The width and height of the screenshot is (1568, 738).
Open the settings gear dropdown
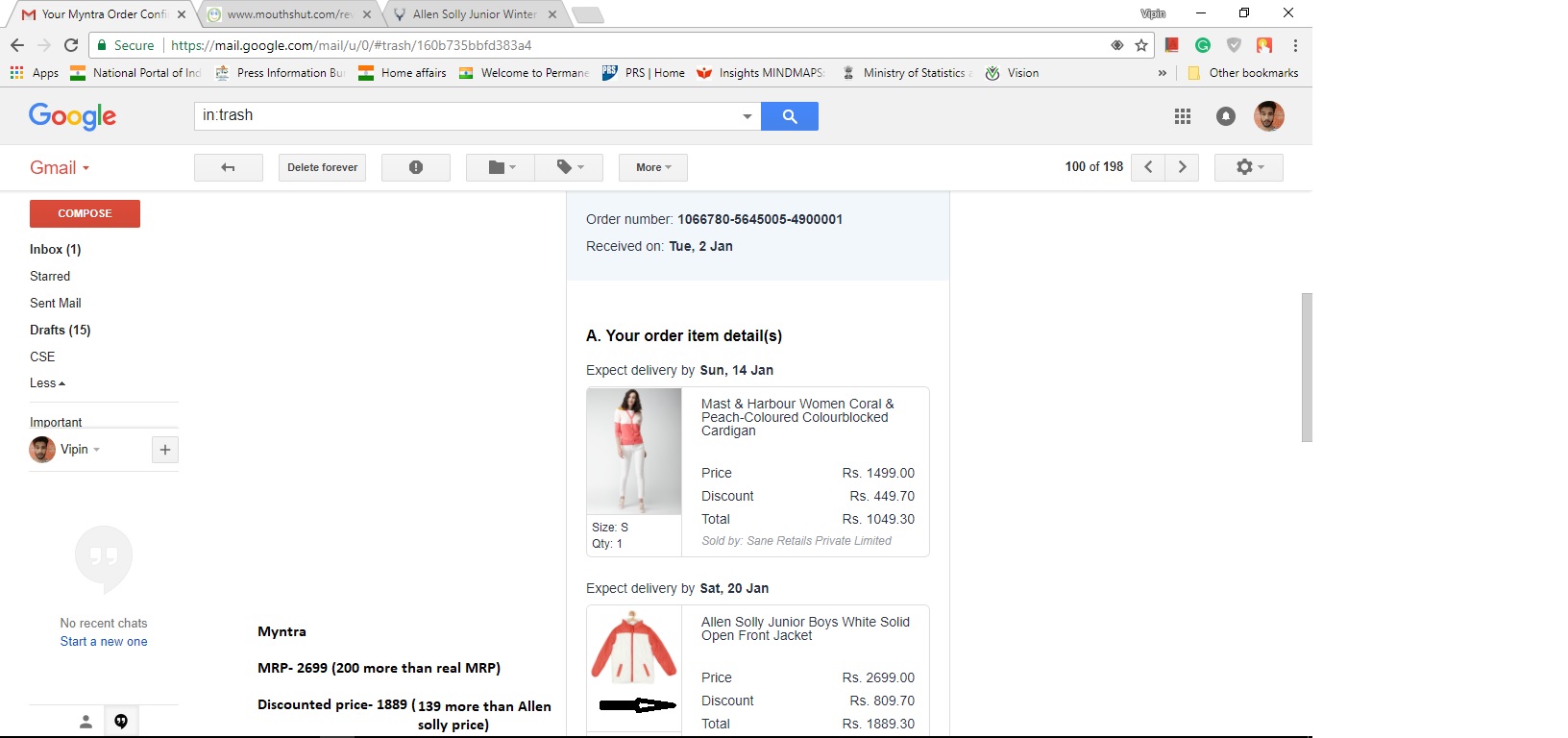click(x=1248, y=167)
